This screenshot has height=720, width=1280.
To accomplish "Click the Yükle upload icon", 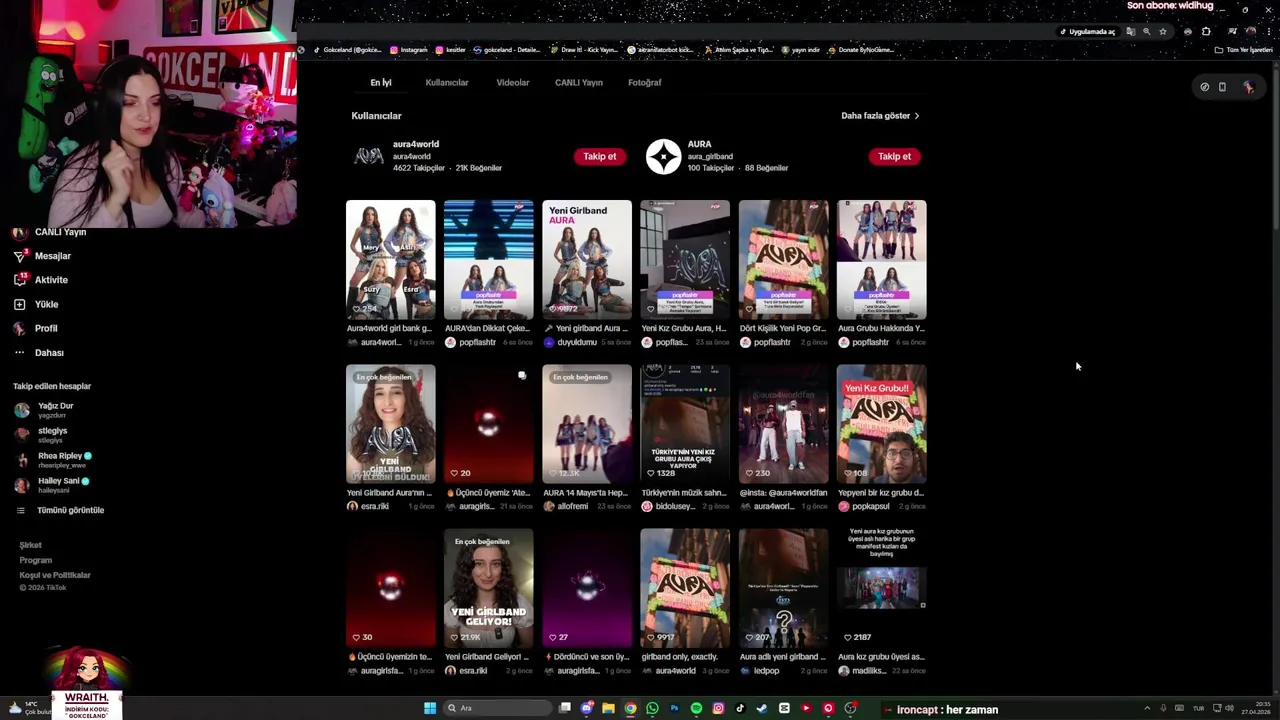I will tap(19, 304).
